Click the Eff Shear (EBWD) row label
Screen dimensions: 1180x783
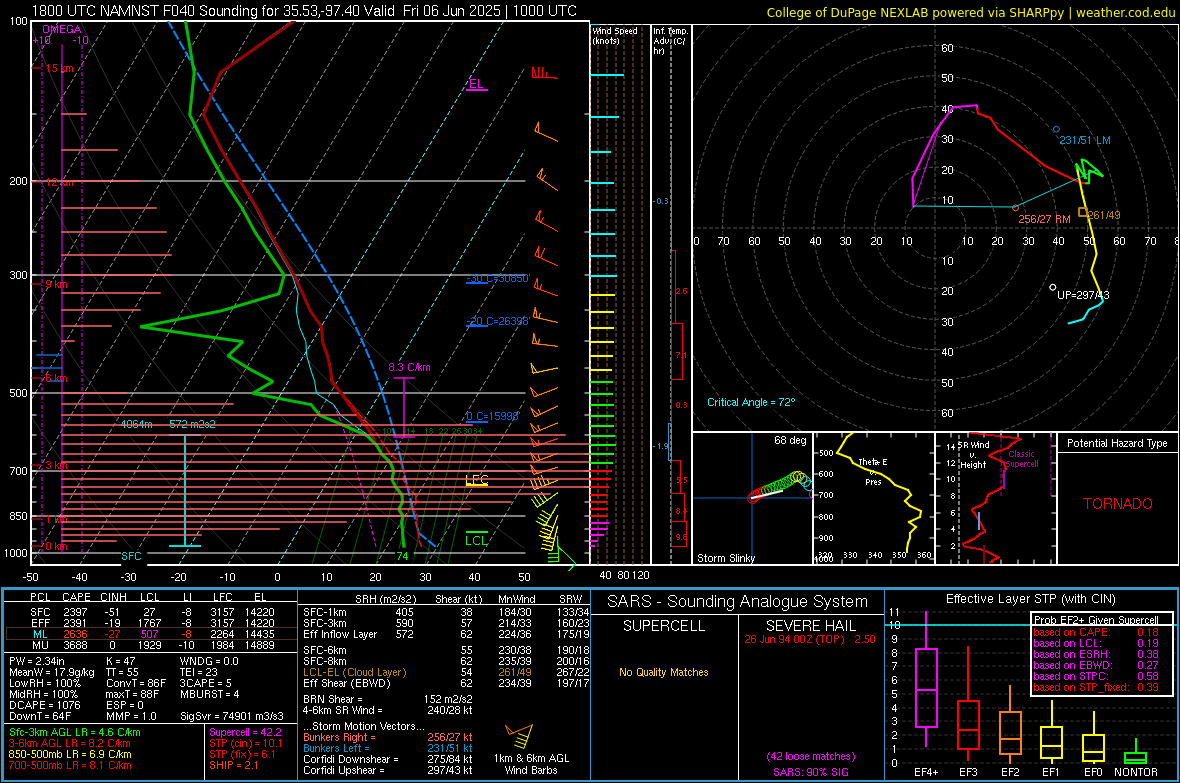pos(347,684)
